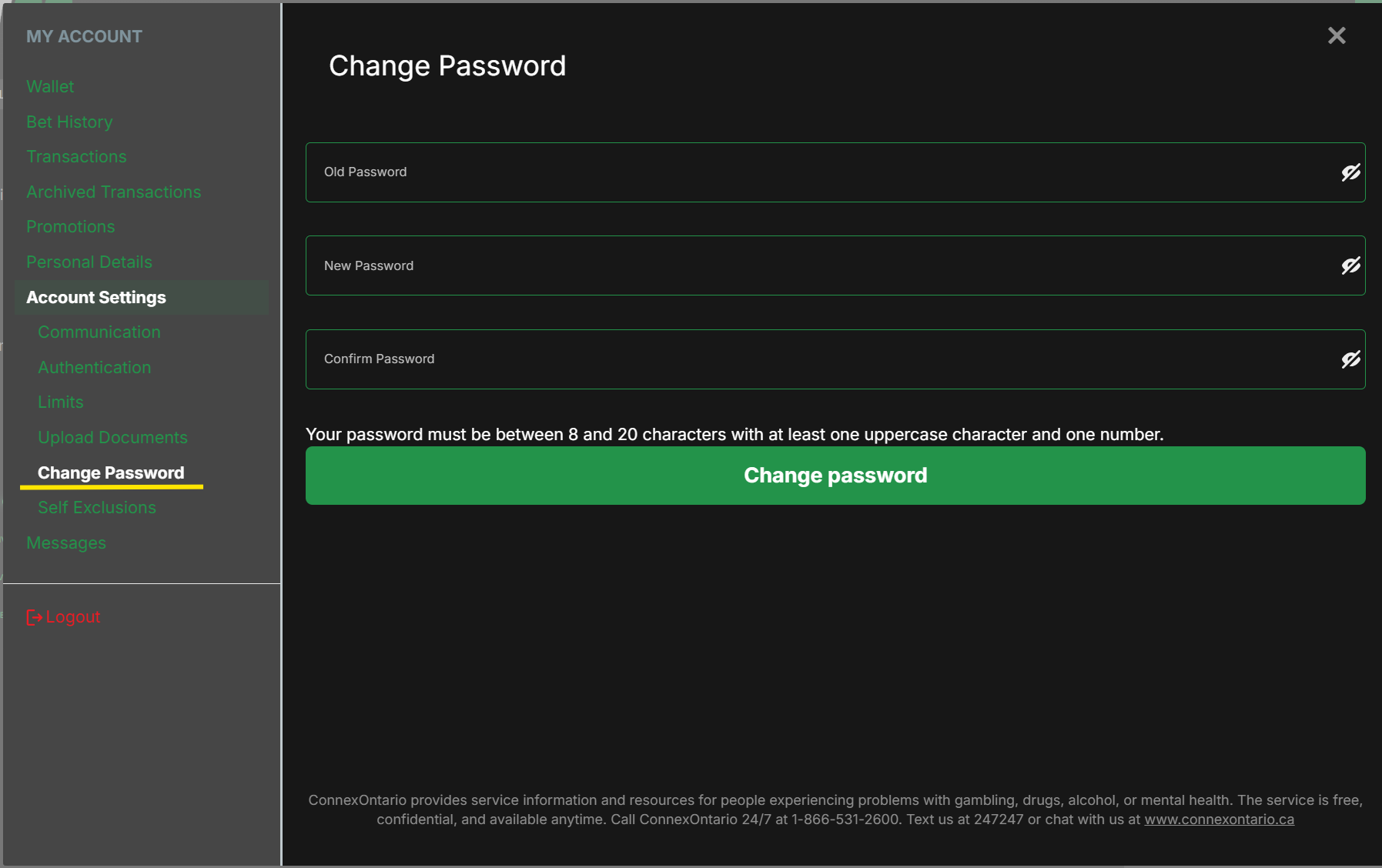The image size is (1382, 868).
Task: Select Authentication under Account Settings
Action: click(x=94, y=368)
